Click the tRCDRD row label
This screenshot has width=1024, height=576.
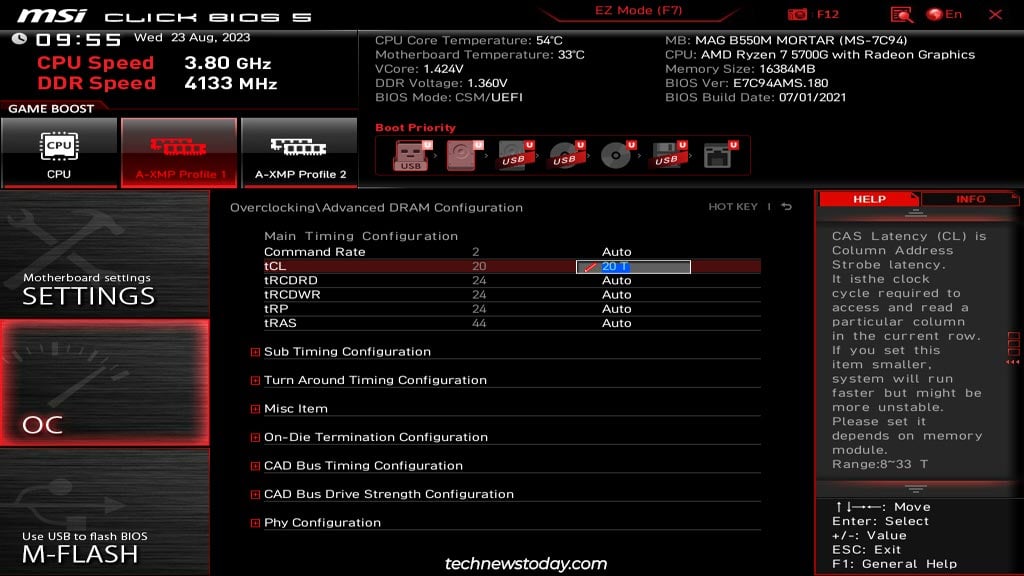click(291, 281)
